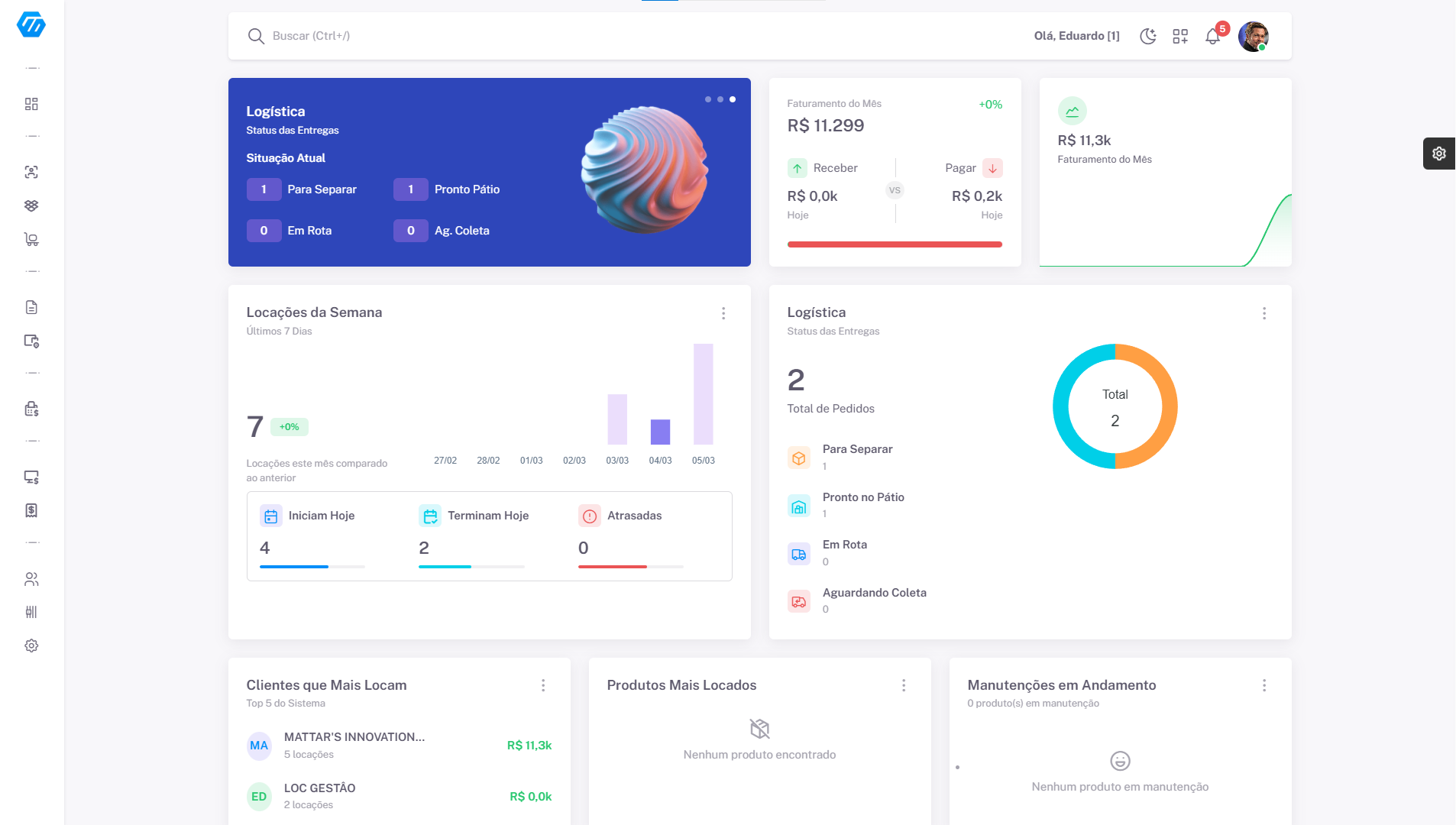This screenshot has width=1456, height=825.
Task: Click the shortcuts grid-plus icon in header
Action: click(1180, 37)
